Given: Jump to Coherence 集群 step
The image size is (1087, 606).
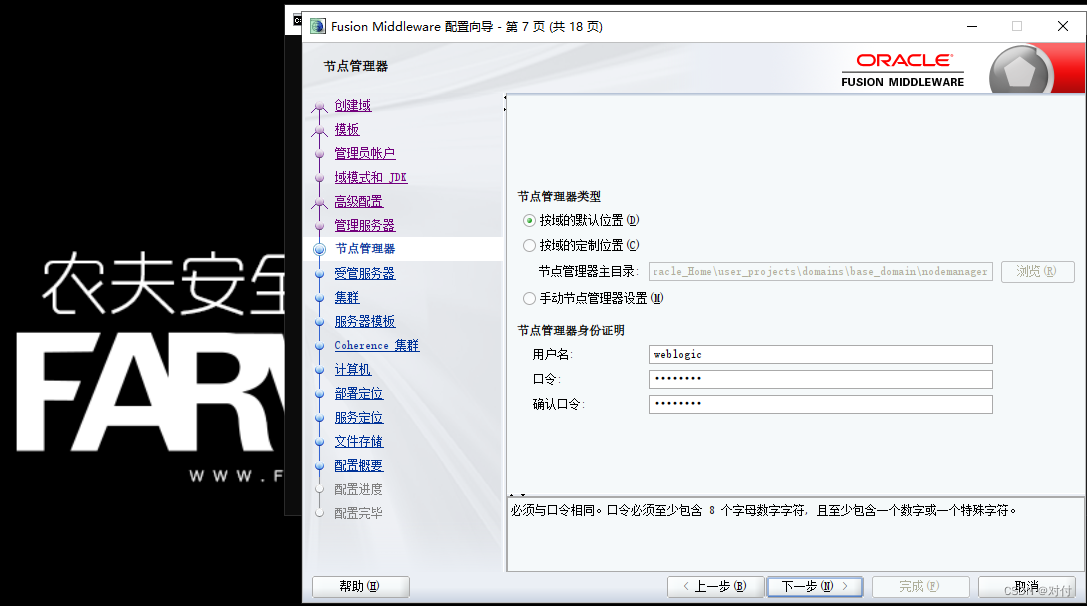Looking at the screenshot, I should (x=376, y=345).
